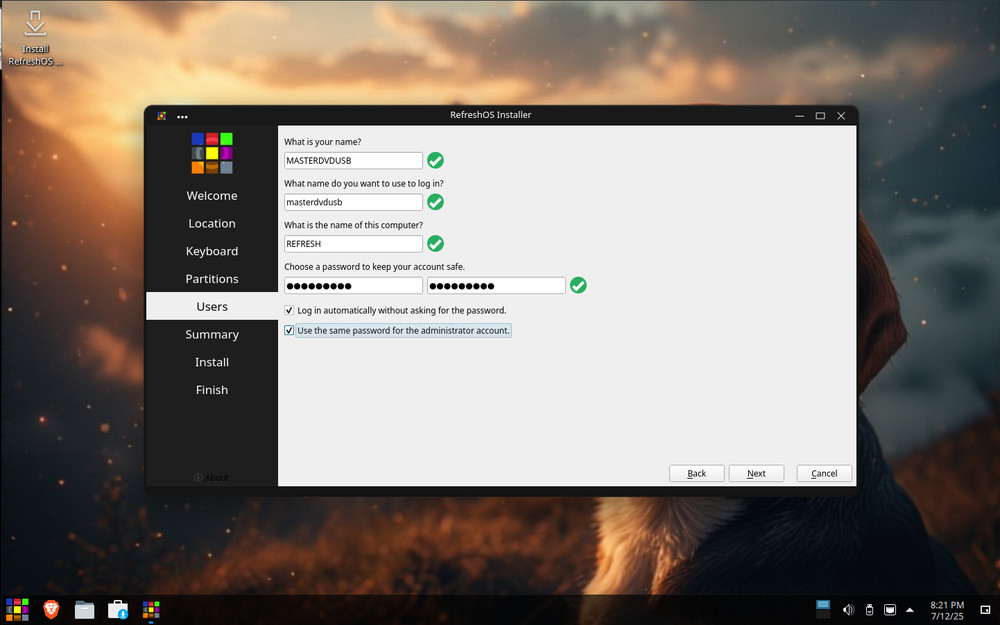Switch to RefreshOS Installer taskbar icon
1000x625 pixels.
[151, 610]
